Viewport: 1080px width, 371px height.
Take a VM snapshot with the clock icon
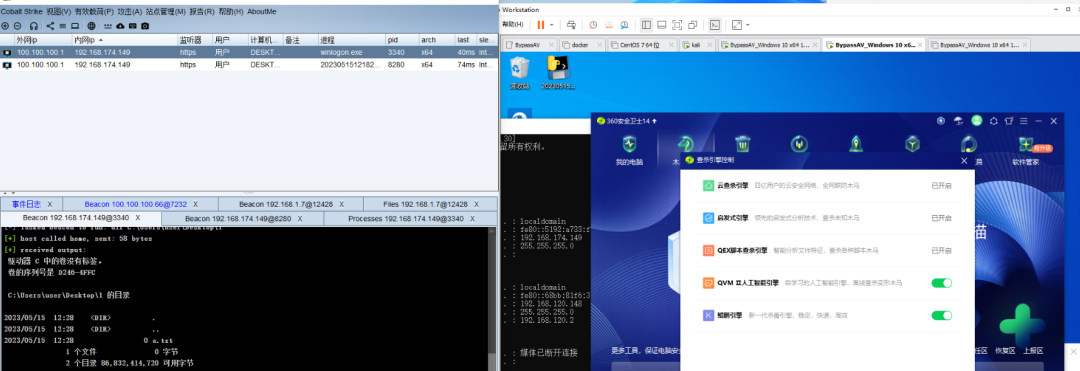click(593, 25)
